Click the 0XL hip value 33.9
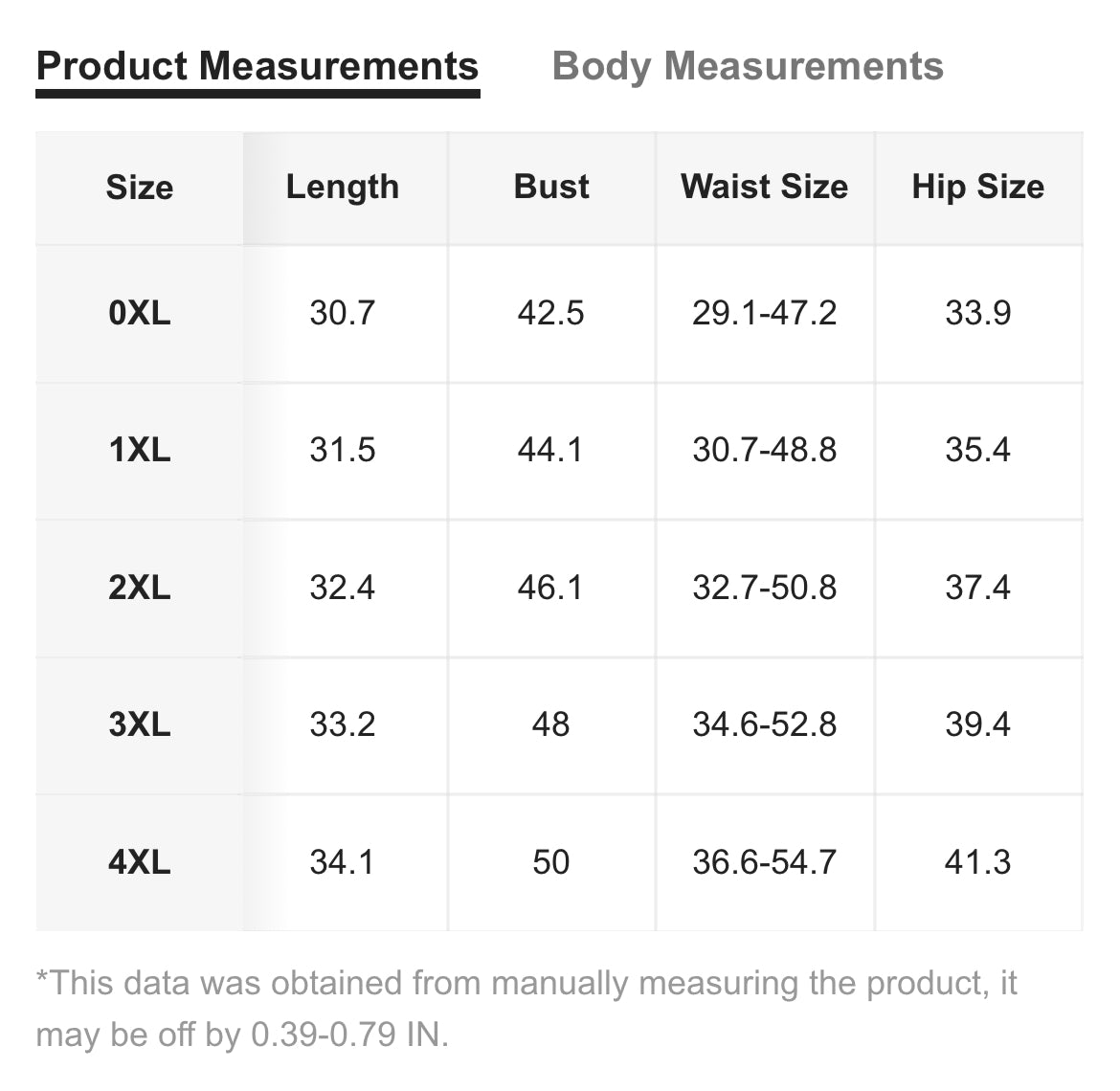The height and width of the screenshot is (1091, 1120). pos(978,313)
